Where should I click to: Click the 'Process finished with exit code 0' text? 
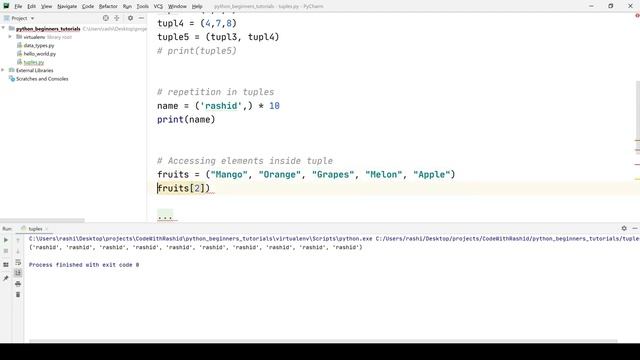(84, 265)
